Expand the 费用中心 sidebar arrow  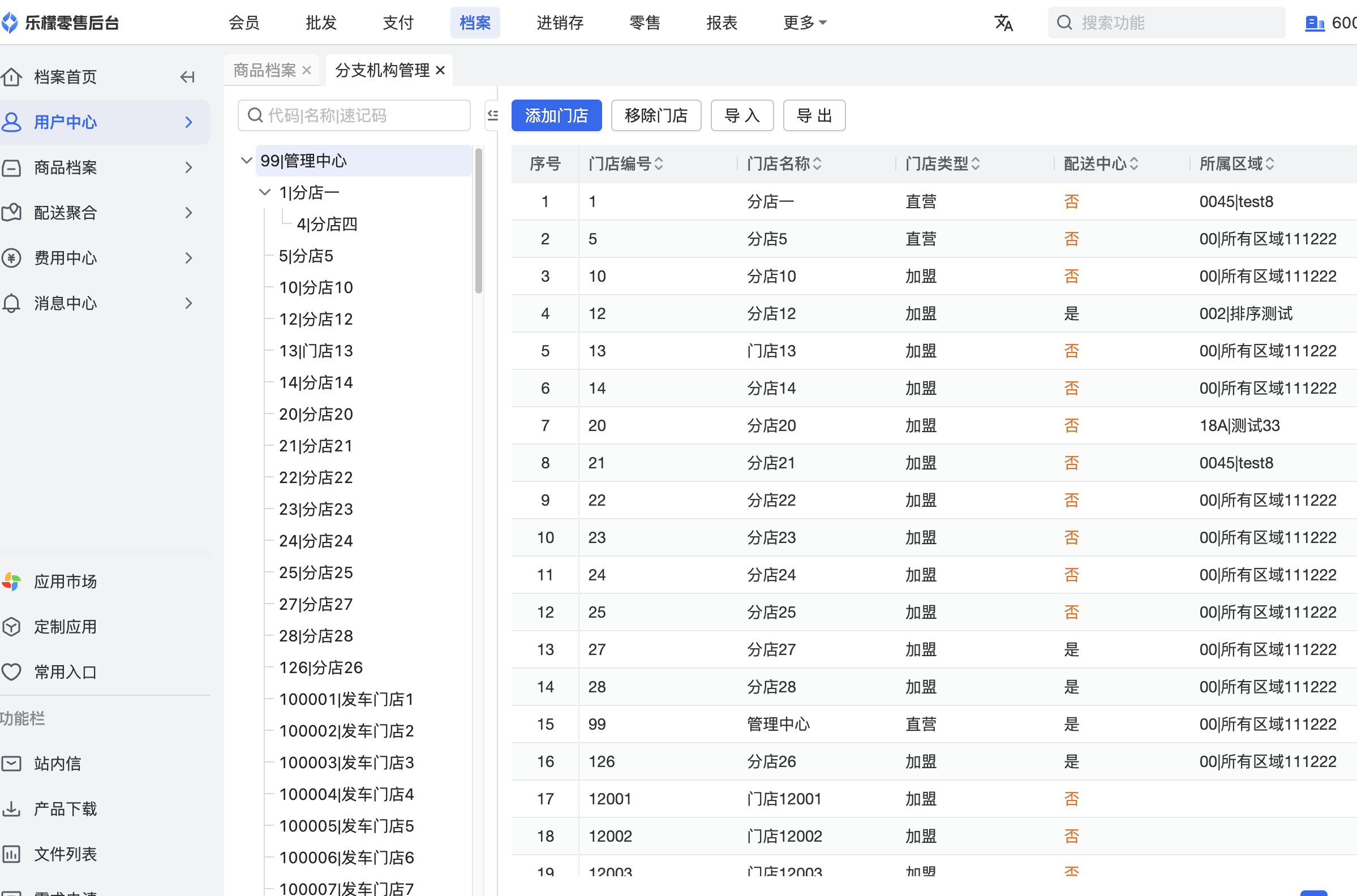tap(188, 258)
